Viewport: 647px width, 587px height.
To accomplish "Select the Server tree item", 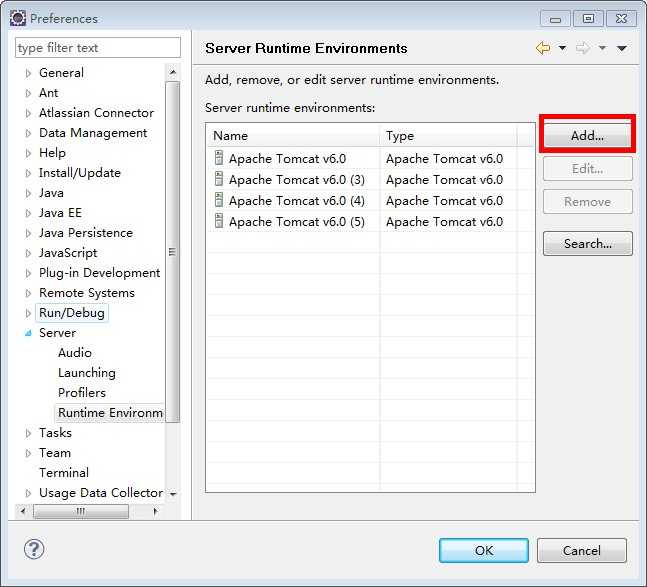I will (57, 332).
